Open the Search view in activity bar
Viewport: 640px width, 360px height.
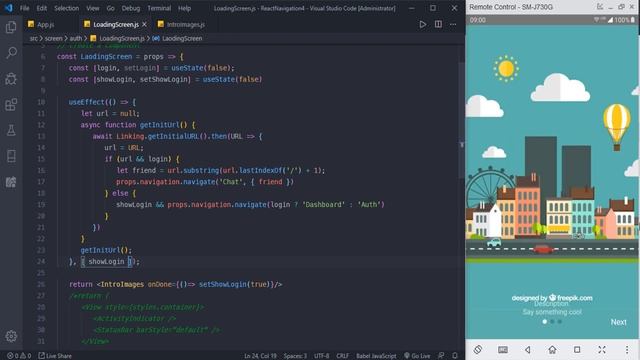point(11,53)
